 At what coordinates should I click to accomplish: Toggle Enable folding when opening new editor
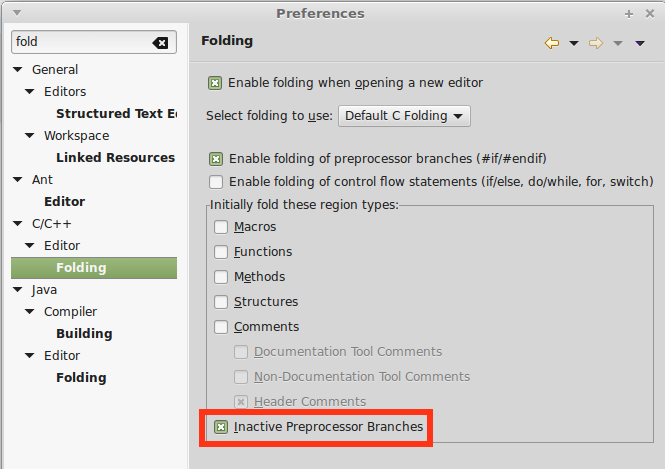(215, 83)
